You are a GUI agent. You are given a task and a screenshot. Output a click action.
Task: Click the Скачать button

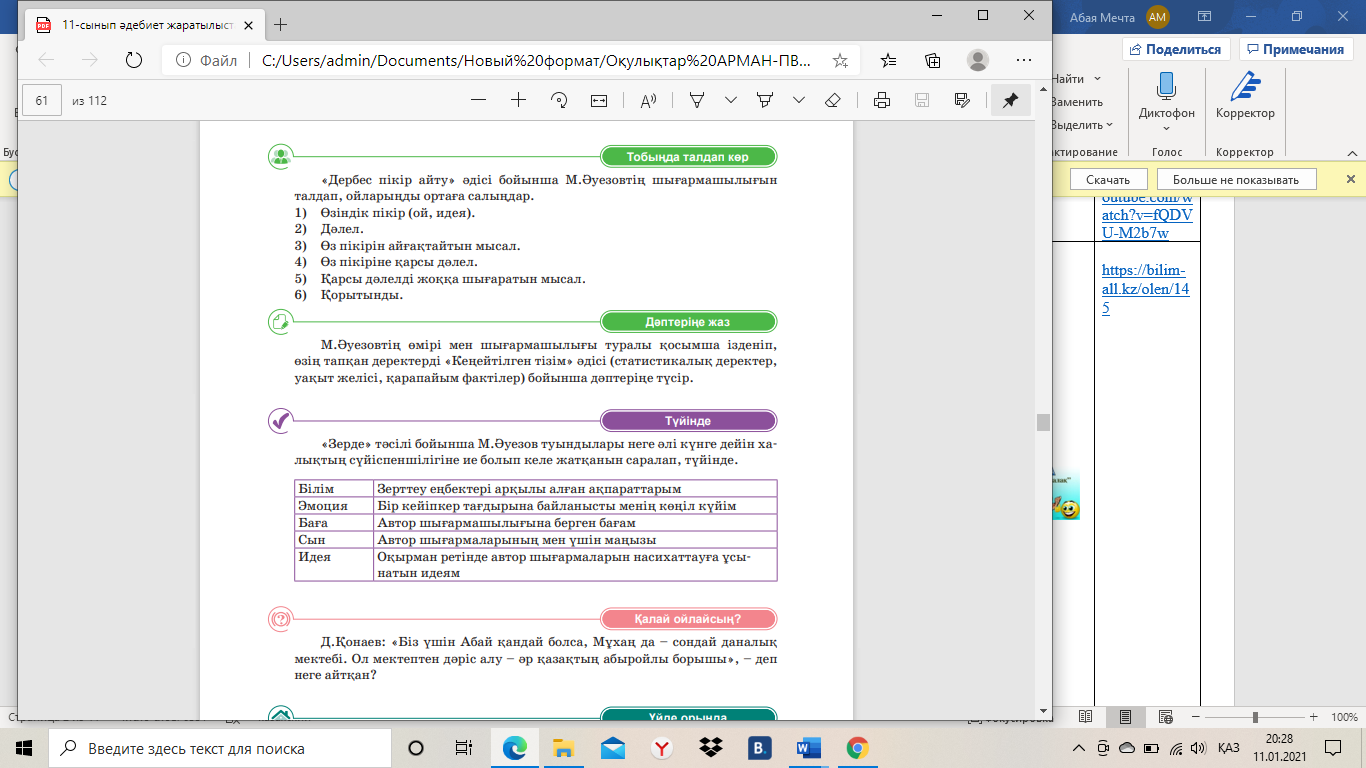coord(1107,179)
